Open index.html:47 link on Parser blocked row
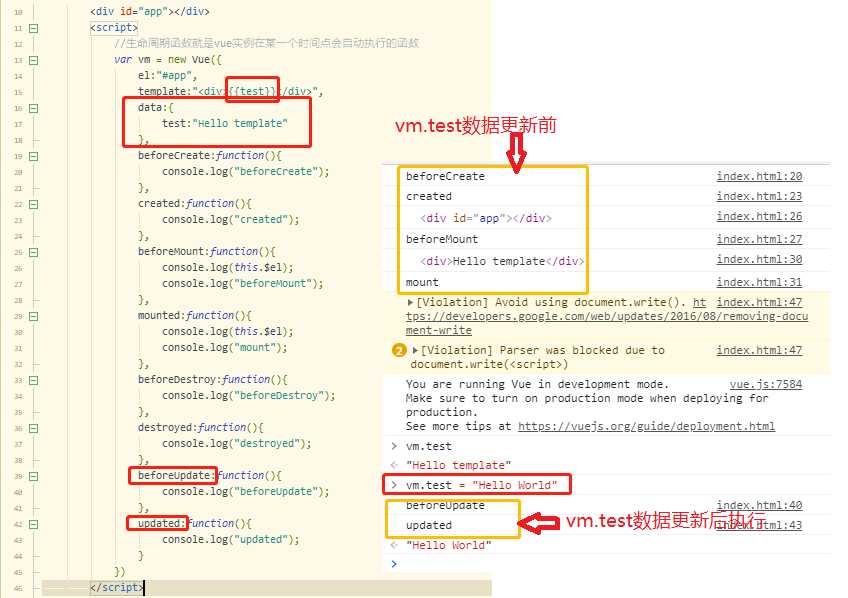The image size is (848, 598). (x=759, y=350)
